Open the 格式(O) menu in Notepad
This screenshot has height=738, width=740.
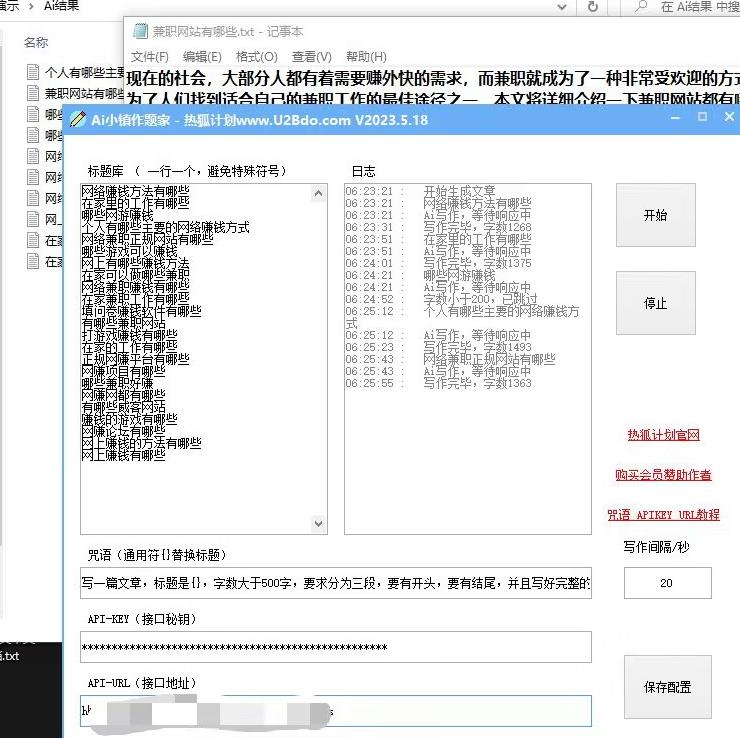pos(256,57)
